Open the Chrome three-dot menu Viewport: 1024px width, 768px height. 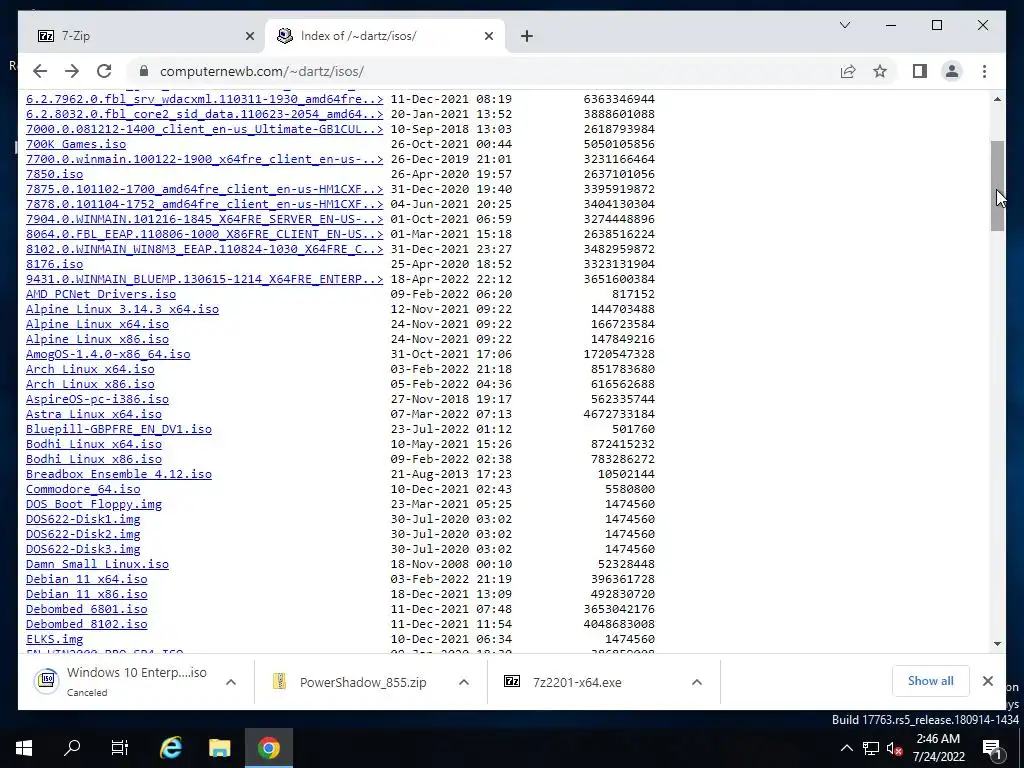[984, 71]
